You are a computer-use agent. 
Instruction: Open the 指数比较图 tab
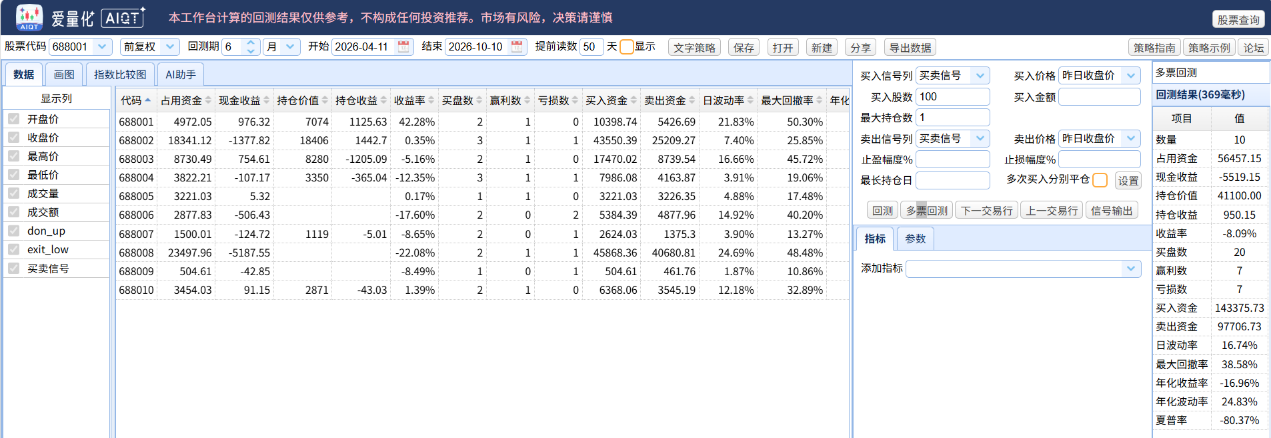tap(120, 74)
